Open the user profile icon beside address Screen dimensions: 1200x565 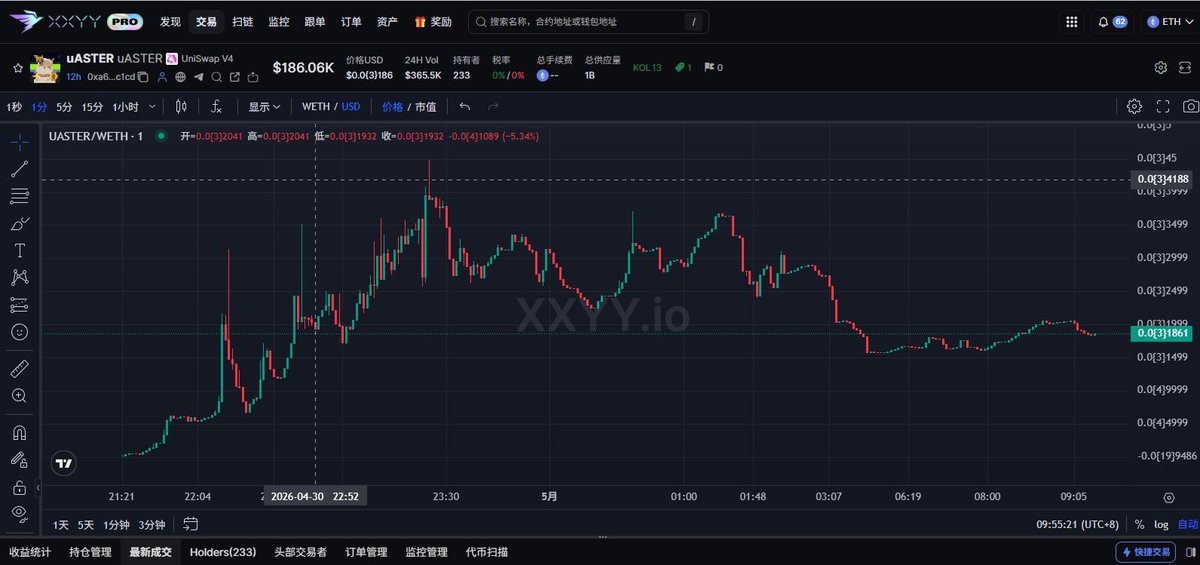[x=163, y=77]
